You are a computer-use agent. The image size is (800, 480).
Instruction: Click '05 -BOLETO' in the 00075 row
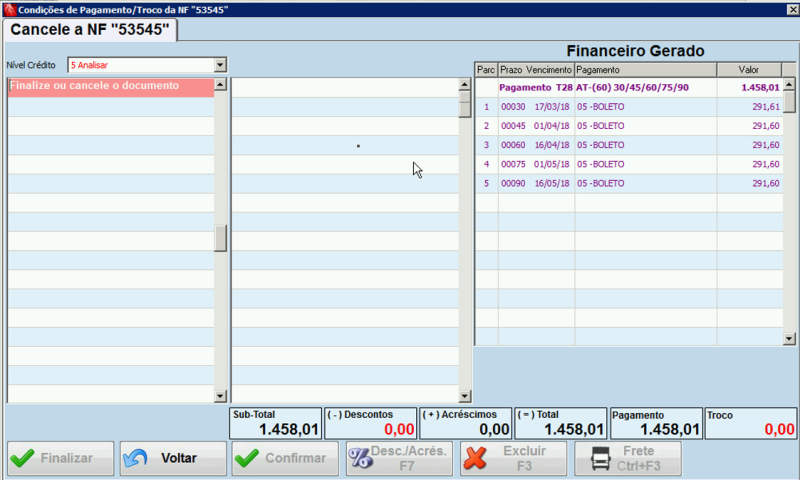click(x=601, y=164)
